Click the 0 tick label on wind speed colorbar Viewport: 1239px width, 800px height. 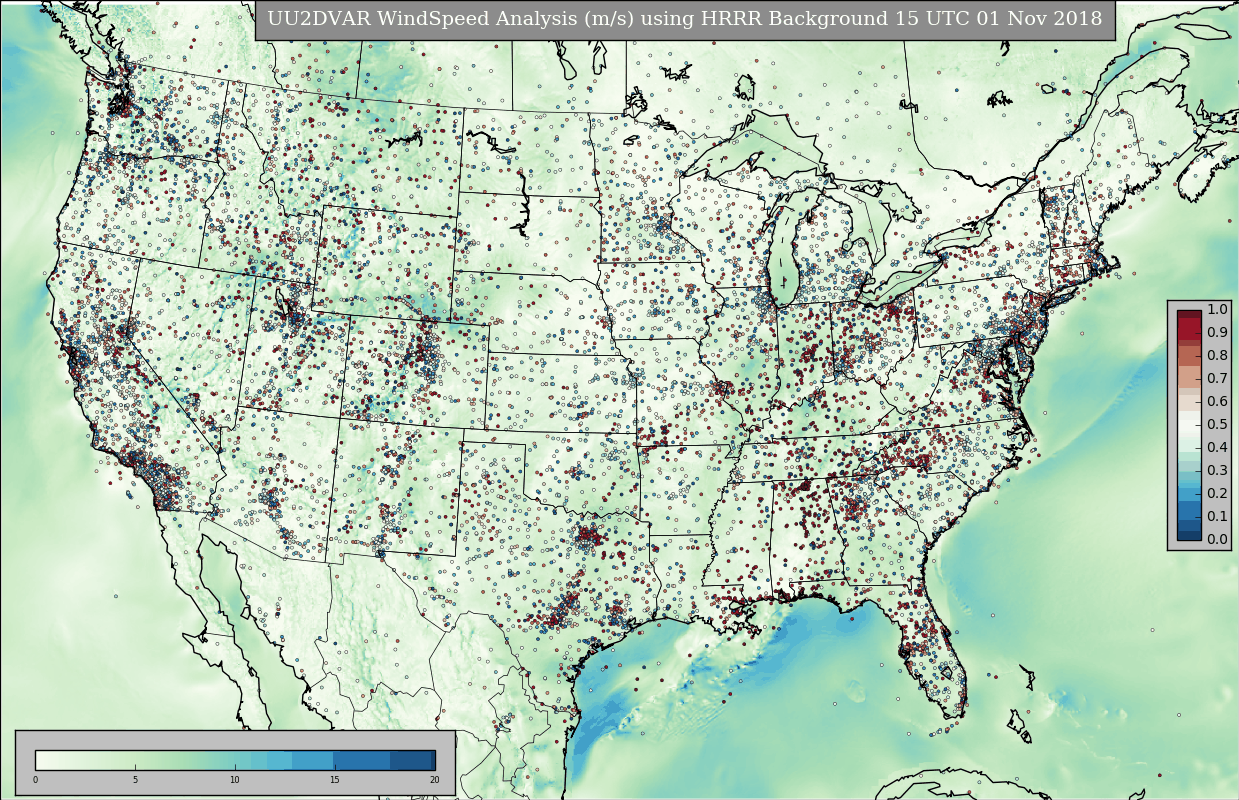pos(35,780)
